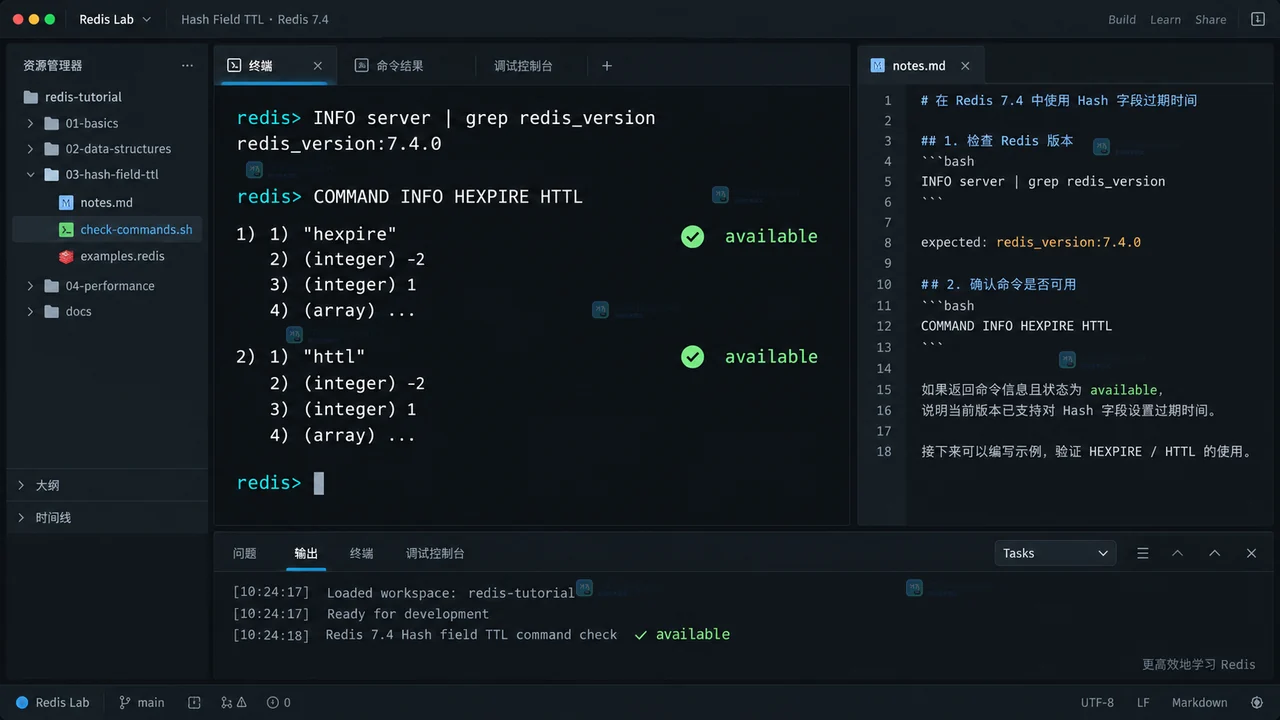Image resolution: width=1280 pixels, height=720 pixels.
Task: Expand the 大纲 outline section
Action: tap(107, 485)
